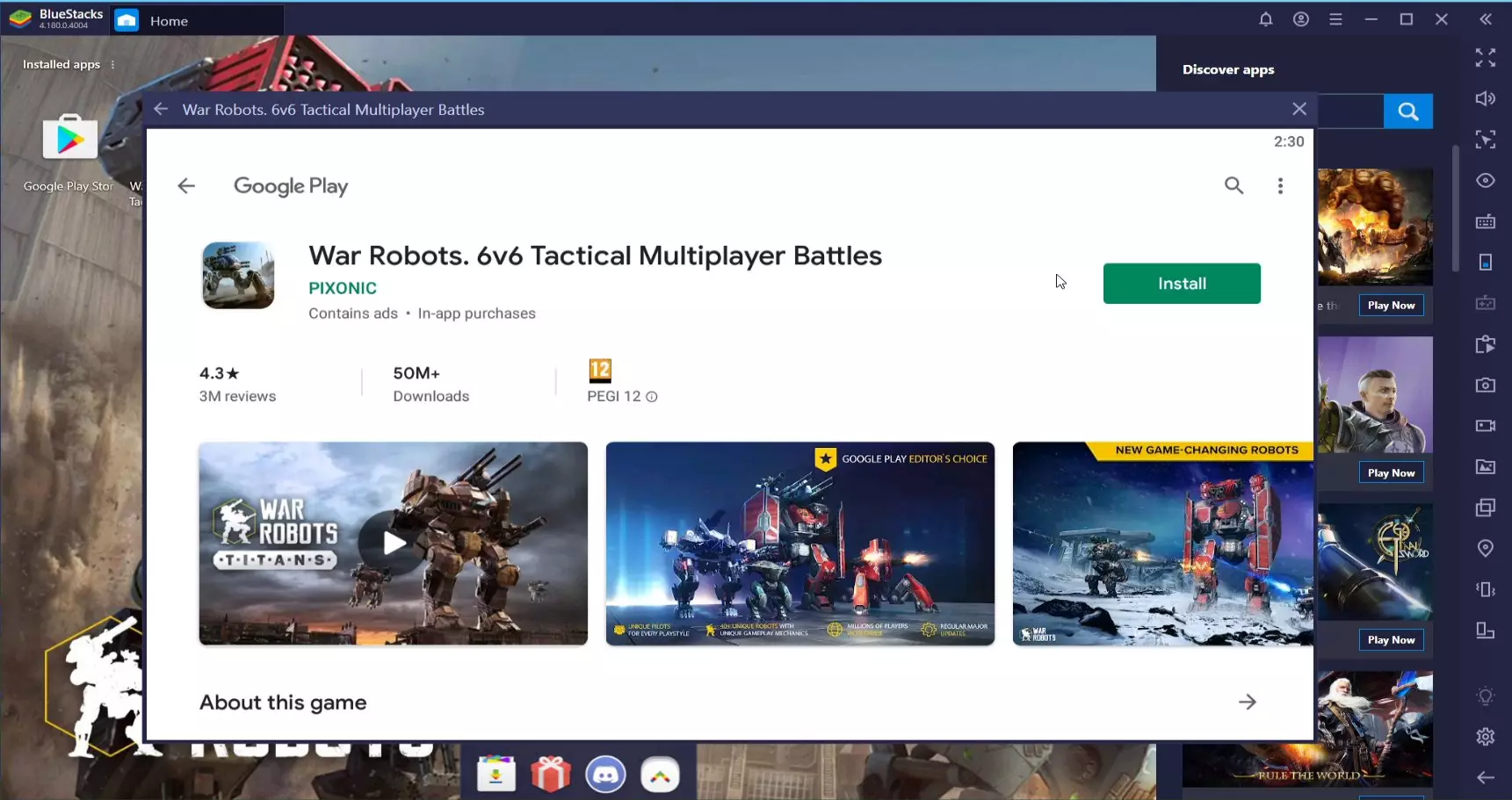Open Google Play three-dot overflow menu
Screen dimensions: 1512x800
point(1280,185)
